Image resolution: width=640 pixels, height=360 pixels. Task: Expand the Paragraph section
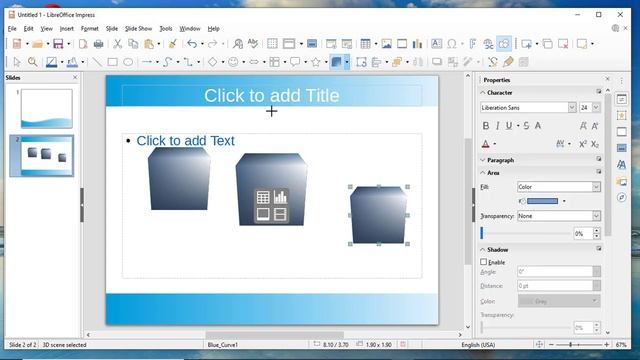pyautogui.click(x=483, y=160)
